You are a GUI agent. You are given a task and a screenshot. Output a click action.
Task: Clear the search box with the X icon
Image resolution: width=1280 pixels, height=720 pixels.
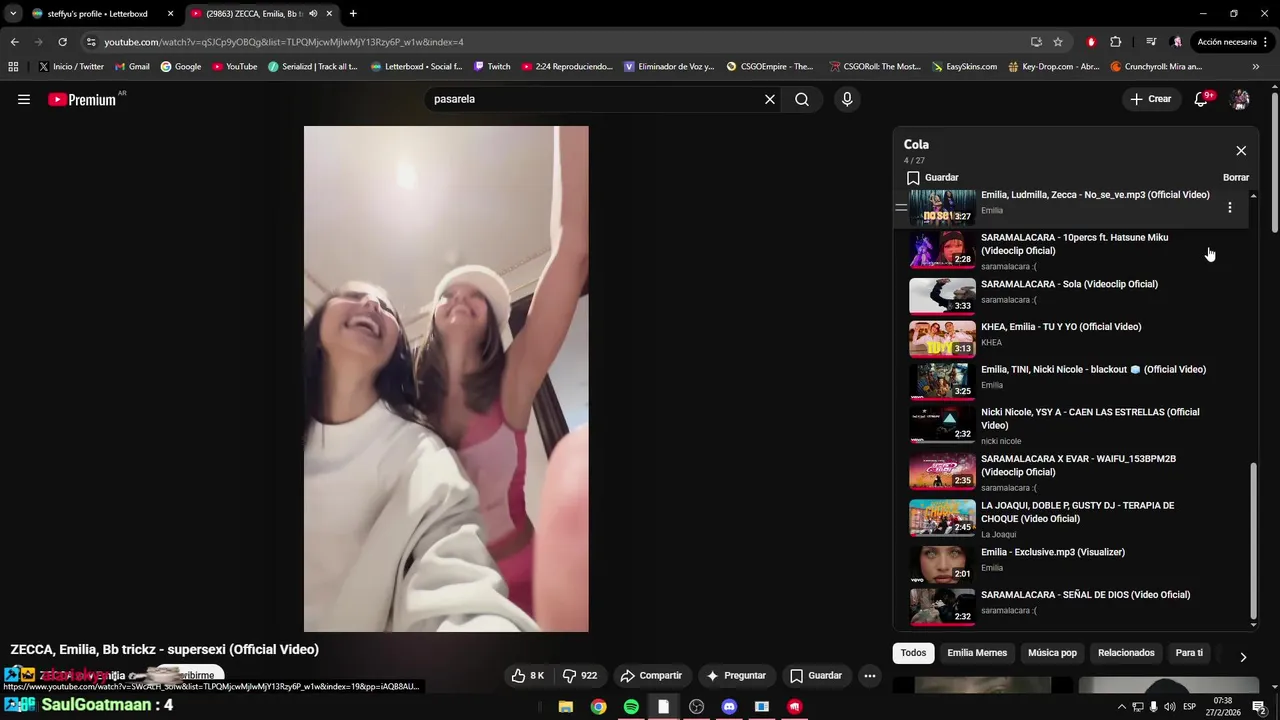[770, 99]
